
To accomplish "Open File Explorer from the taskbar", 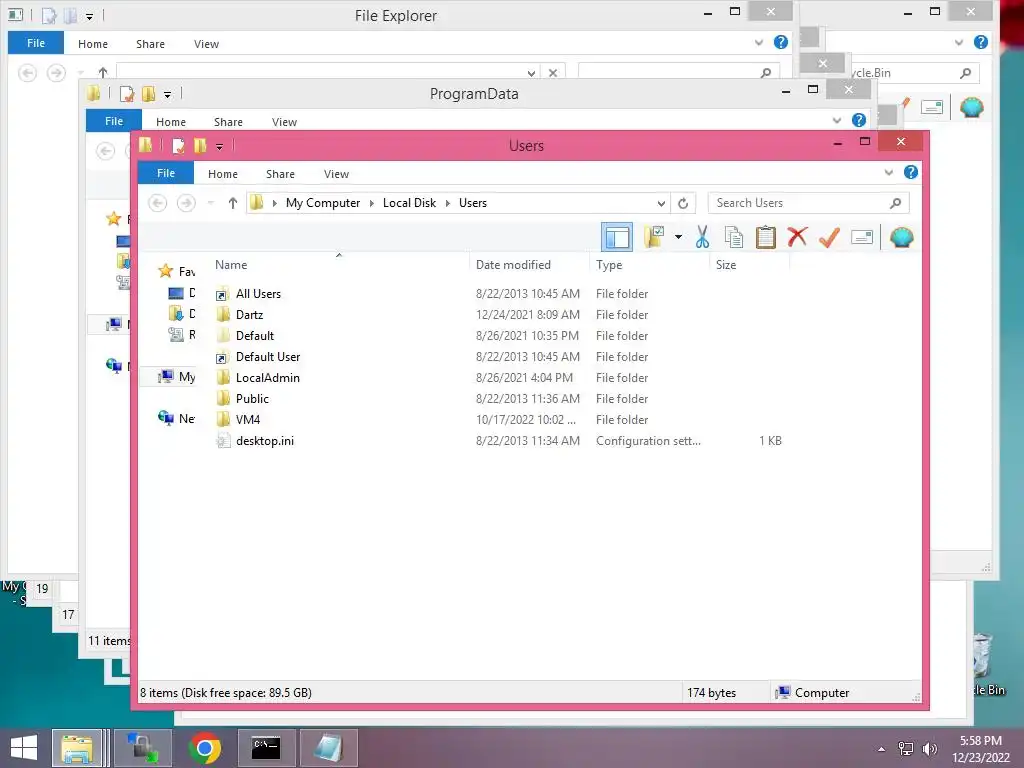I will pos(77,748).
